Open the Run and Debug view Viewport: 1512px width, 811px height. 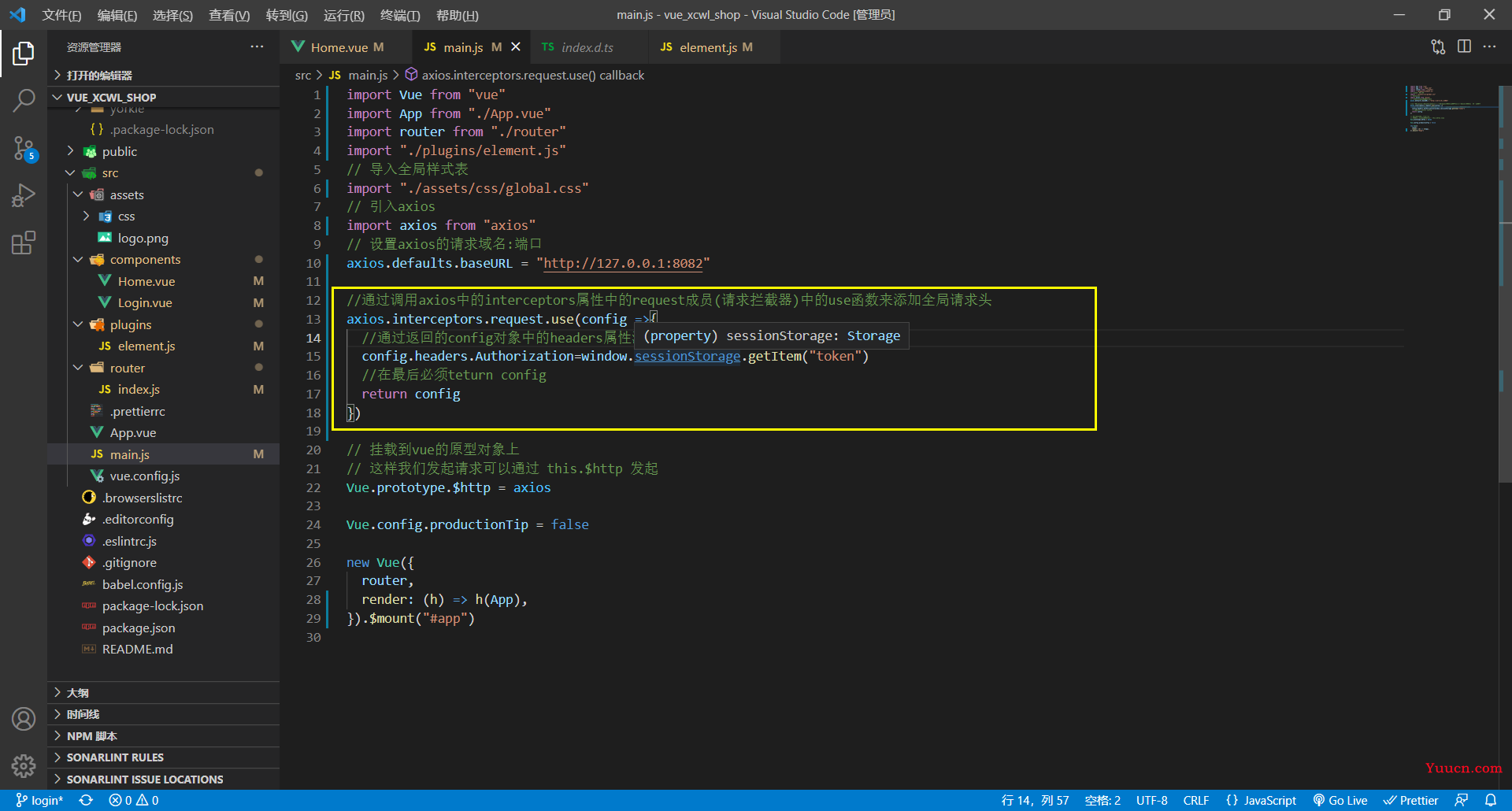[24, 195]
